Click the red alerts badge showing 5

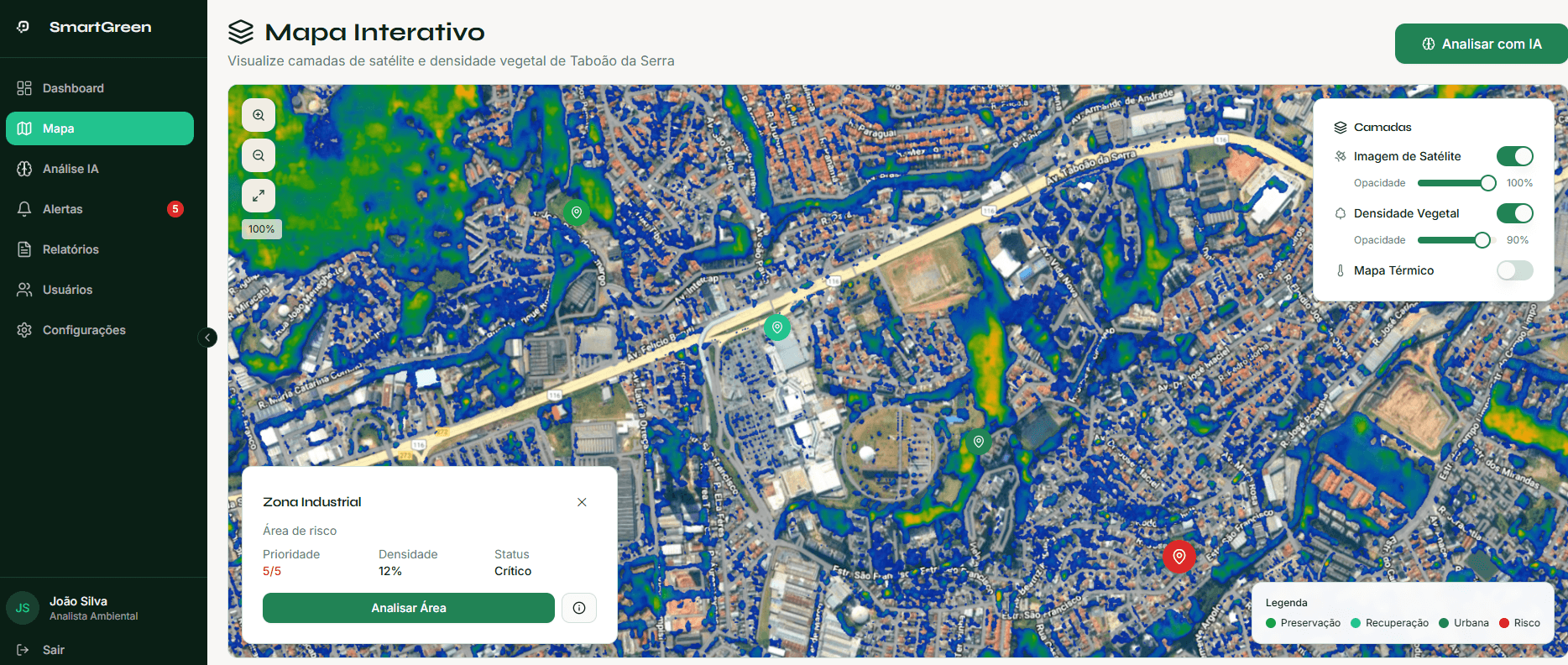point(175,209)
